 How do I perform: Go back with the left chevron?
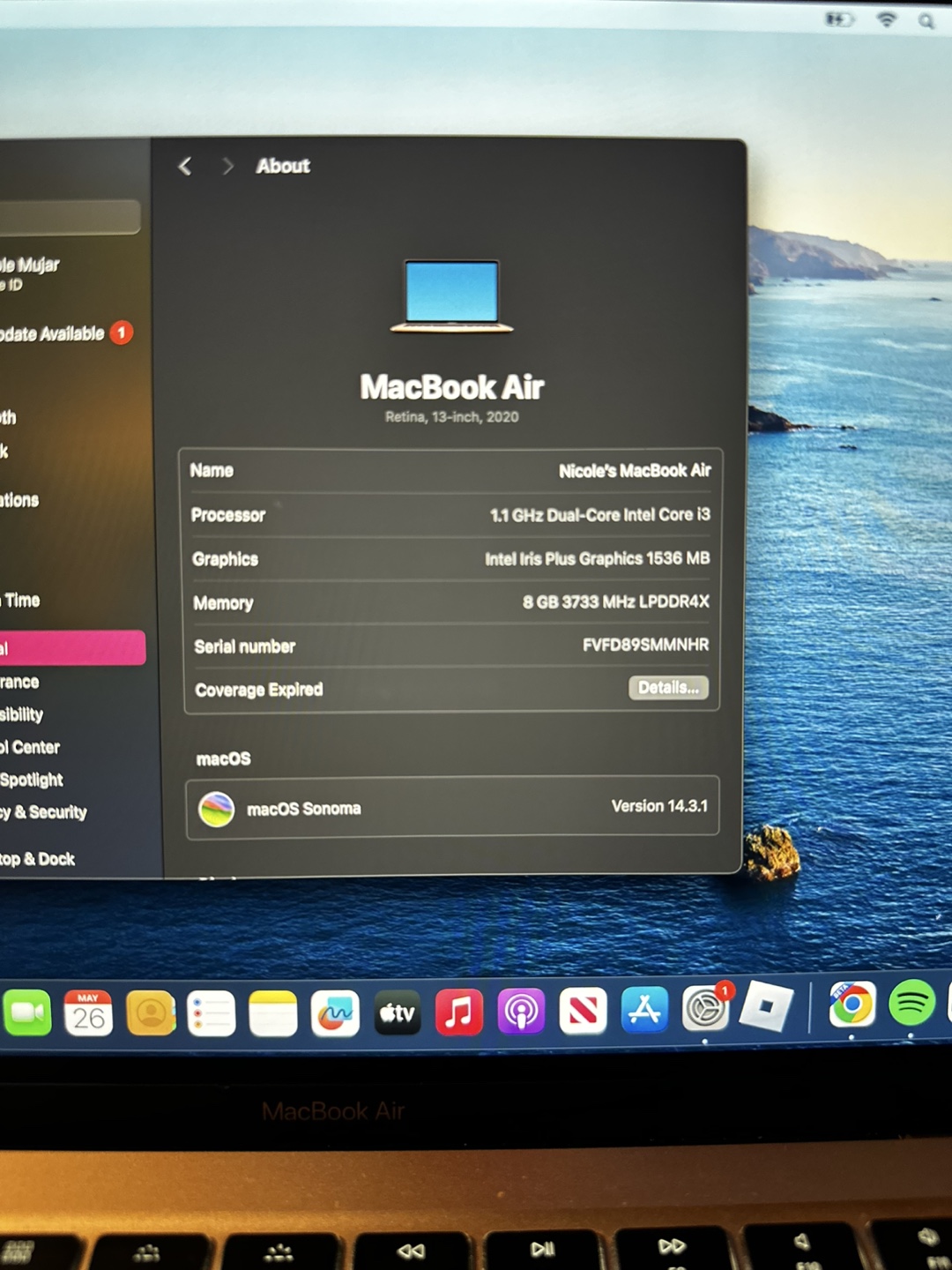[185, 166]
